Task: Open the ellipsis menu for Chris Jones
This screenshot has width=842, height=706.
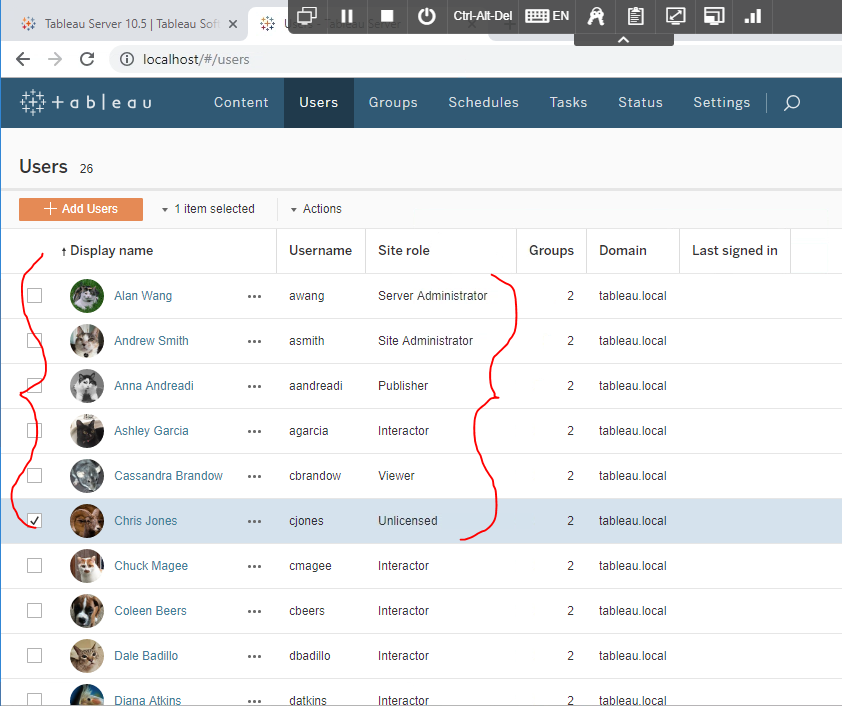Action: click(x=255, y=521)
